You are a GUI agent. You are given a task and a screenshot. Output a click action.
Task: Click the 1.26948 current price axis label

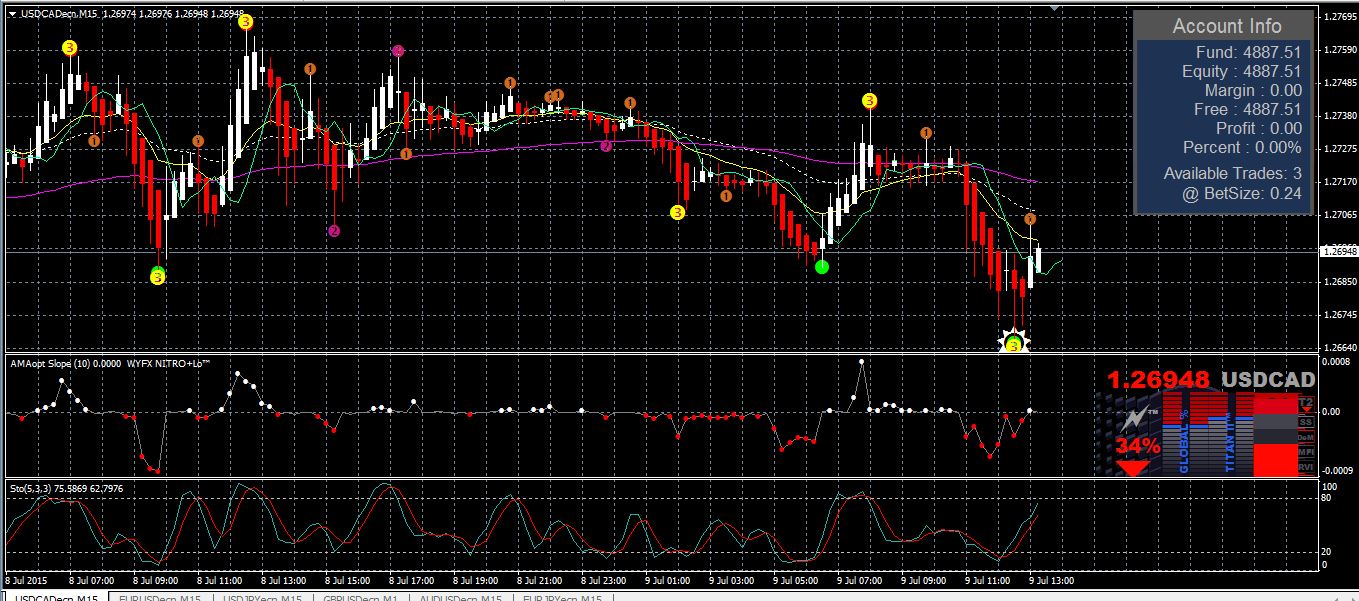pyautogui.click(x=1339, y=252)
